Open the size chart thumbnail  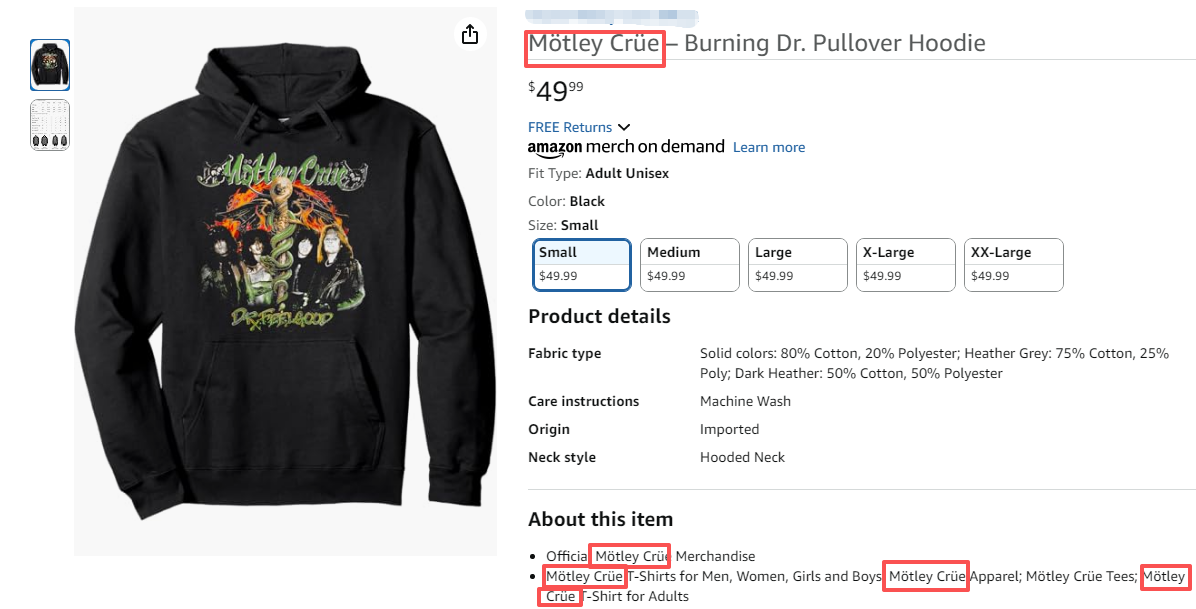(50, 125)
